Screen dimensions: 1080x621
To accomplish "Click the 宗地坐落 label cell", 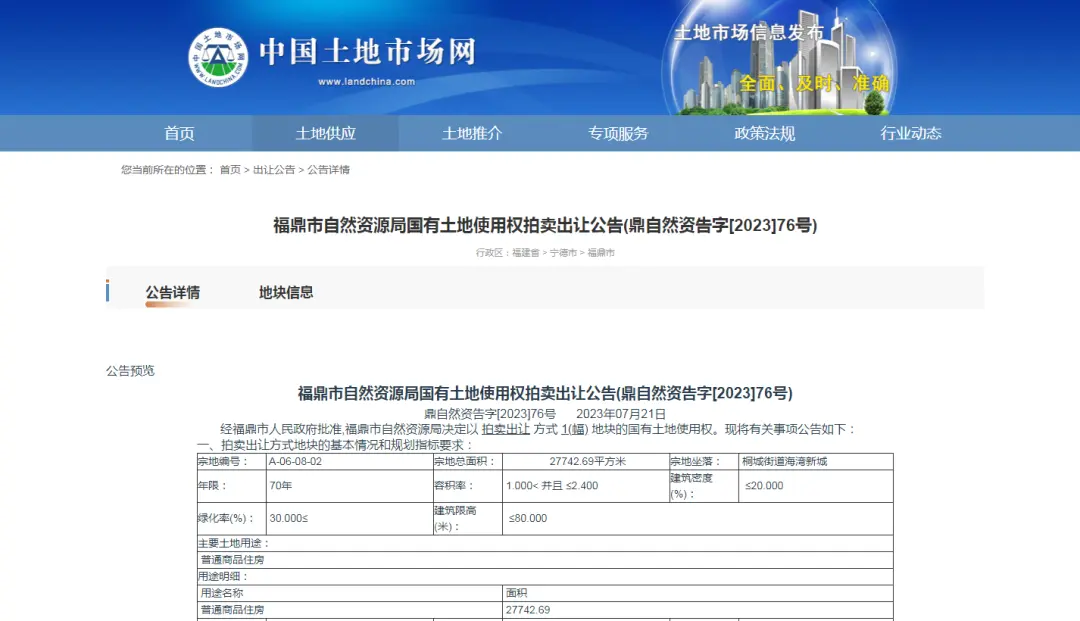I will click(704, 461).
